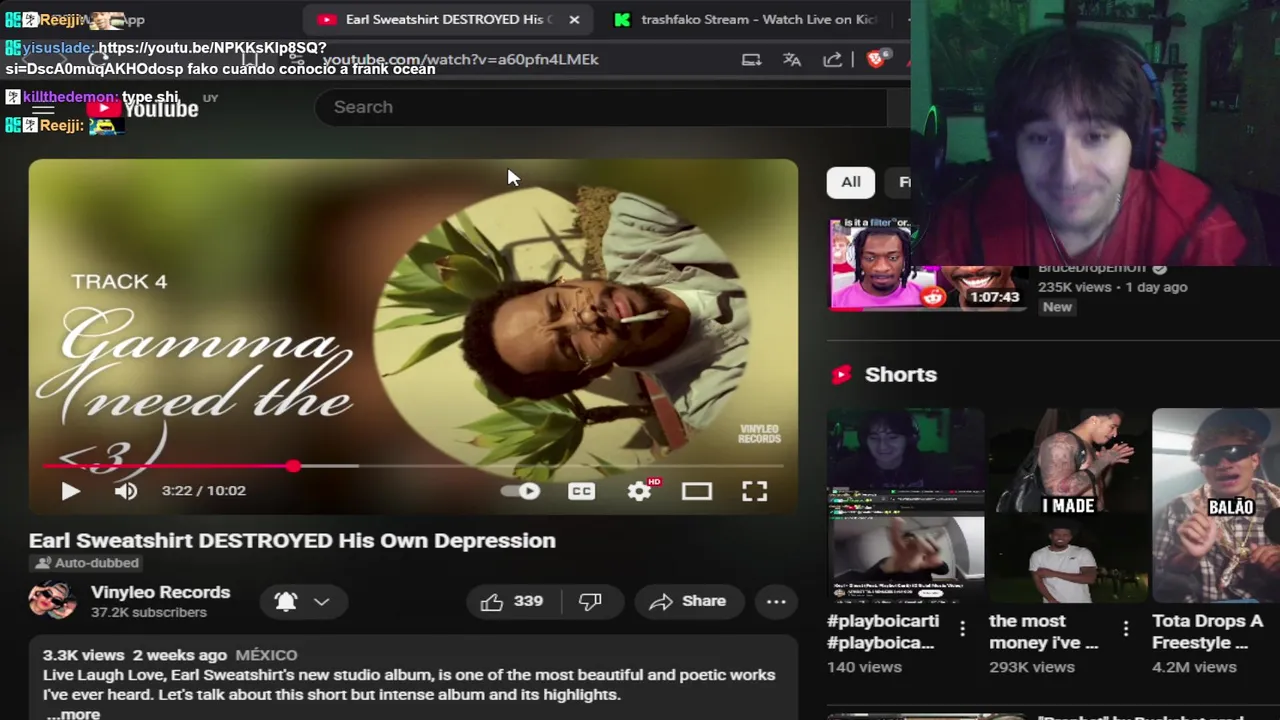
Task: Click the '293K views' short text
Action: [1032, 667]
